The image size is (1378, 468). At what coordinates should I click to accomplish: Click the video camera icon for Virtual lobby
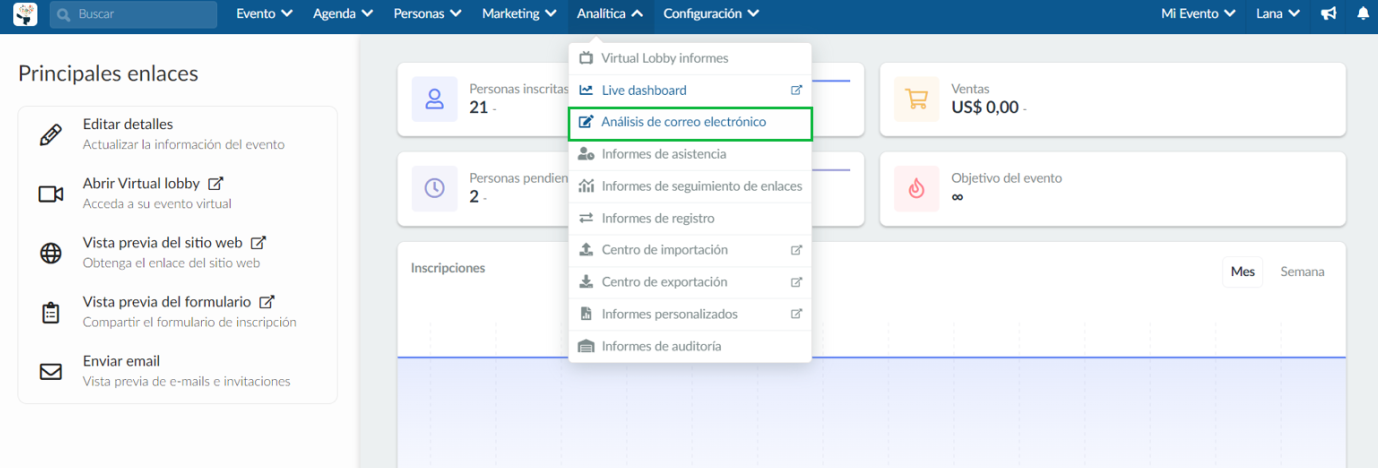(x=50, y=194)
